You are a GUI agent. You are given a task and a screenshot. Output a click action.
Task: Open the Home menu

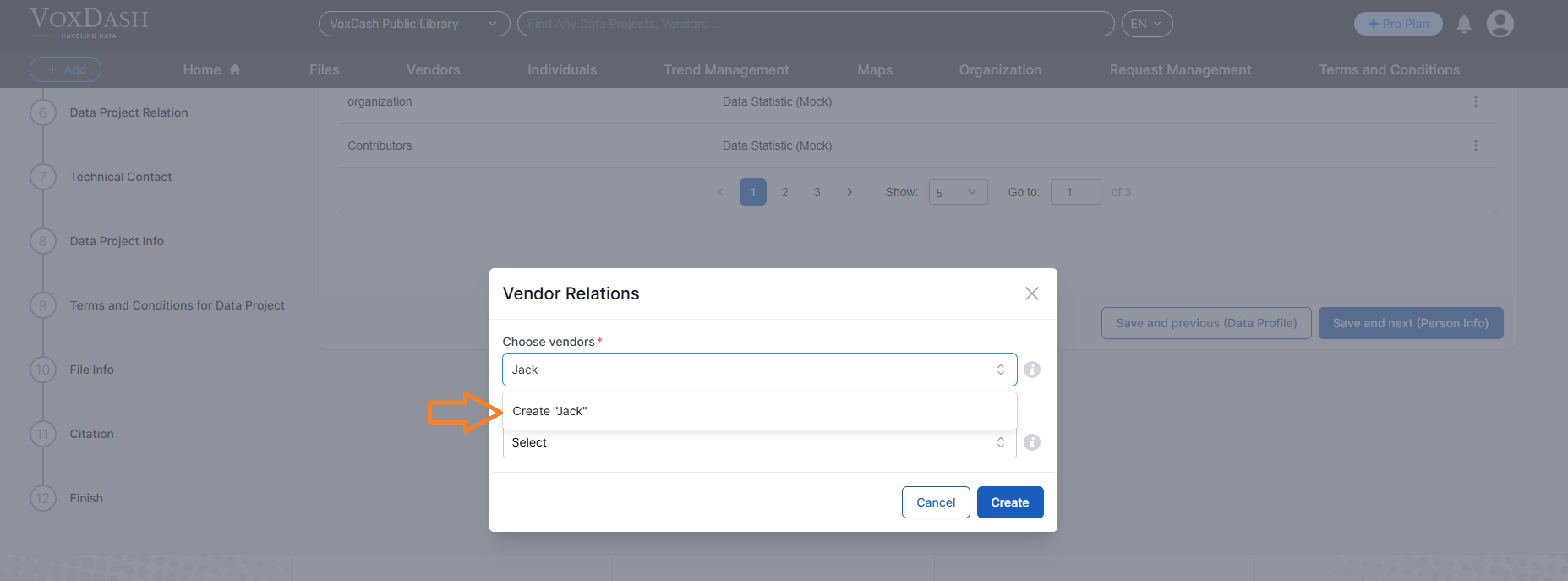(212, 69)
